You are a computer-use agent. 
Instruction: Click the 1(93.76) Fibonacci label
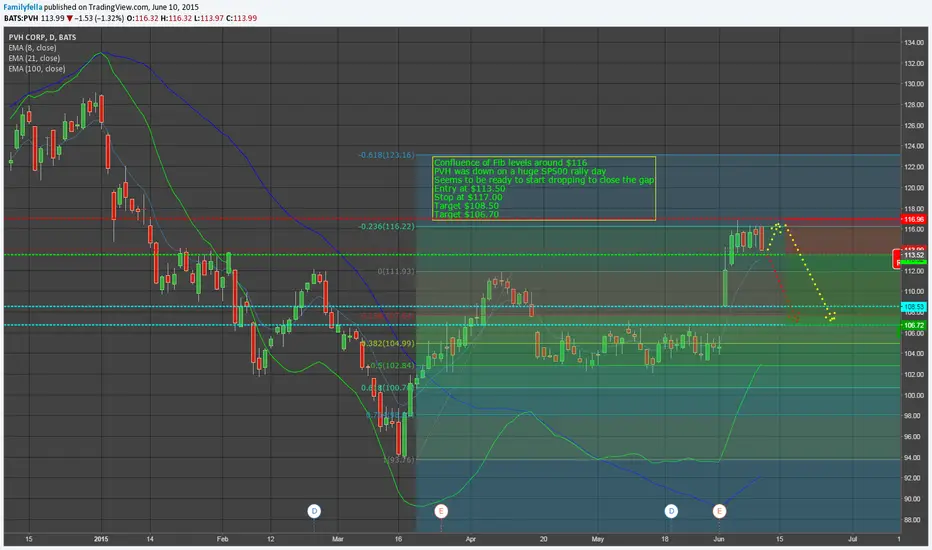(x=399, y=460)
